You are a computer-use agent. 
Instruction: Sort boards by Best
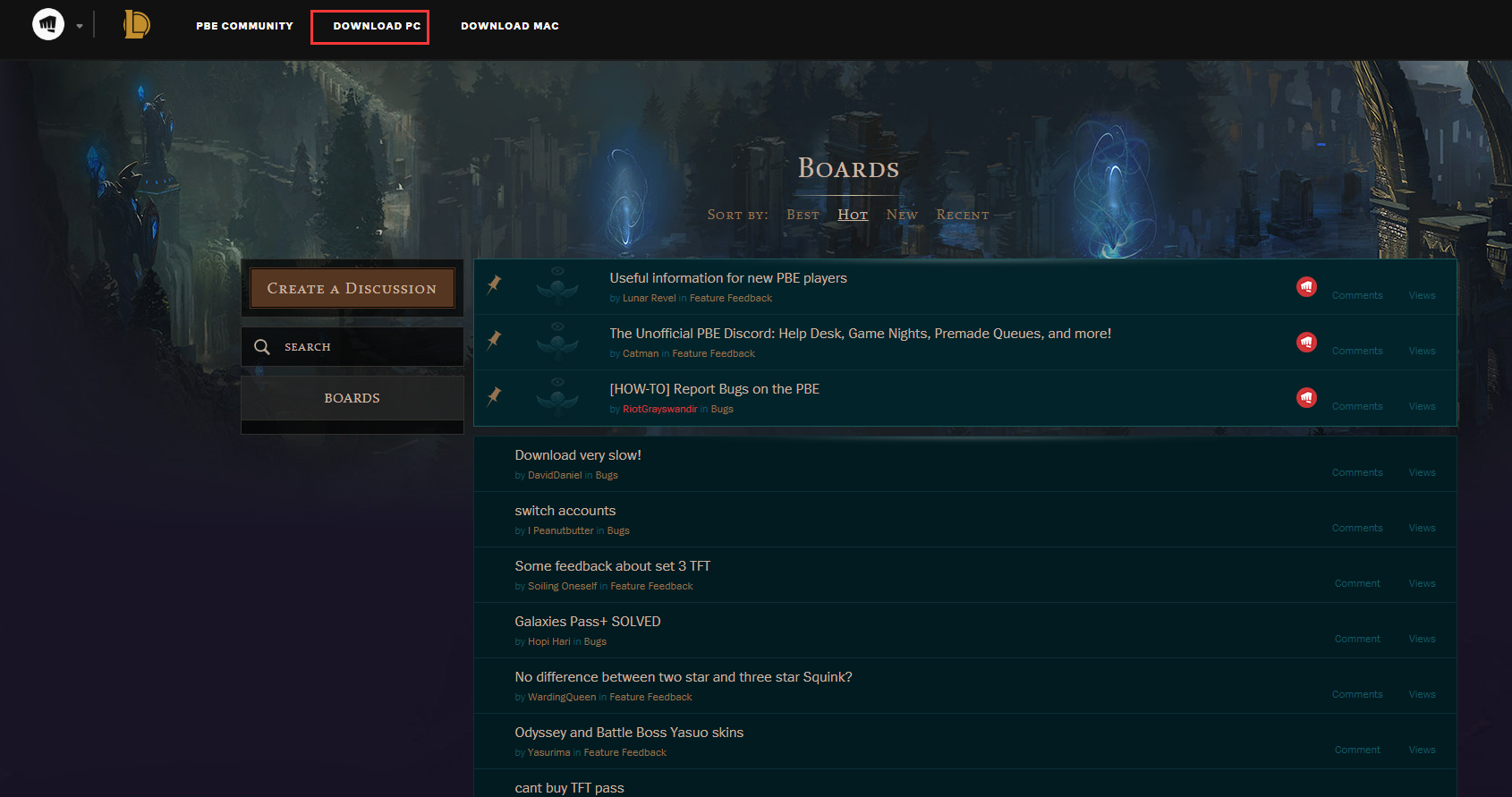pos(803,215)
